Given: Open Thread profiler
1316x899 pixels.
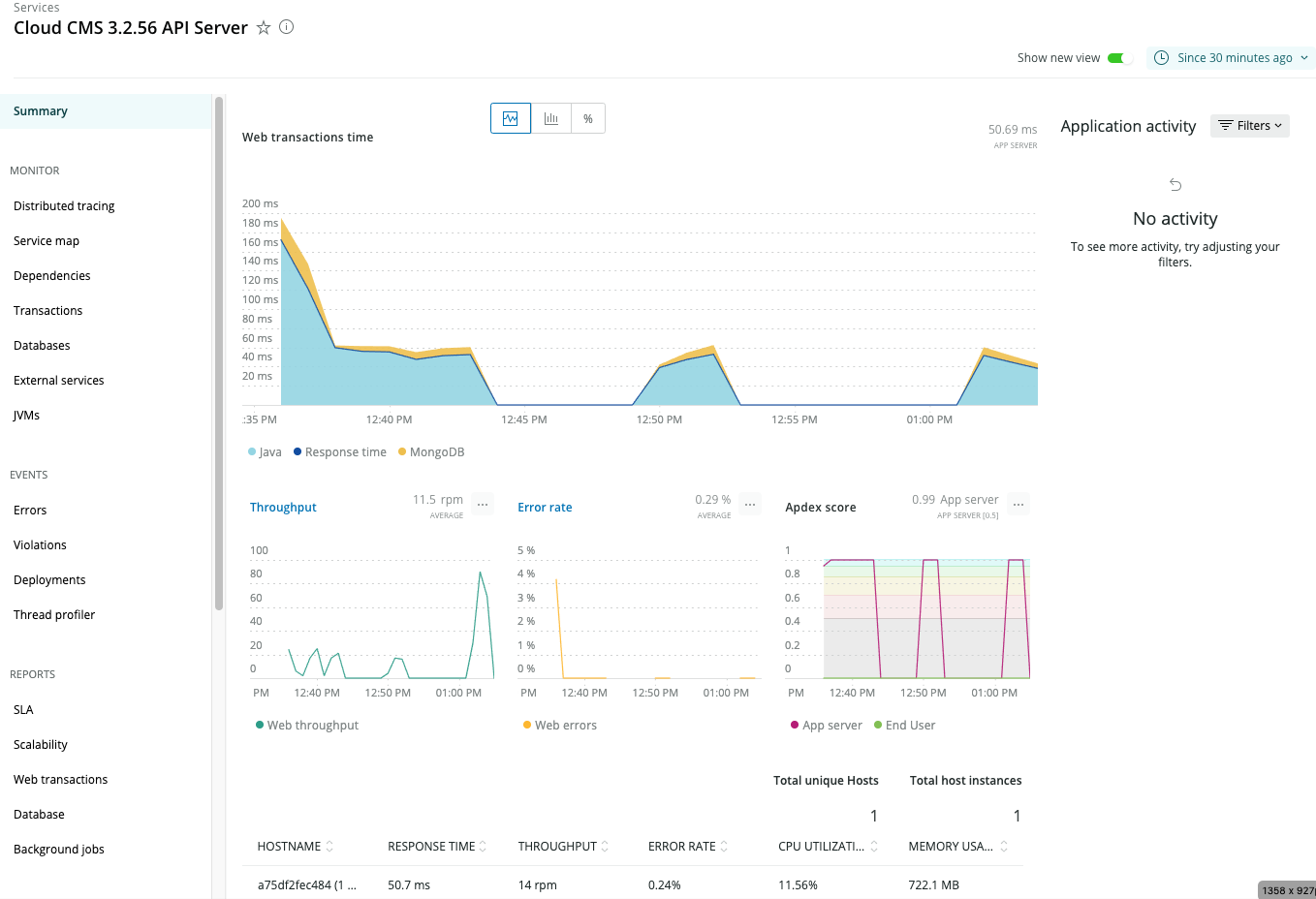Looking at the screenshot, I should [54, 615].
